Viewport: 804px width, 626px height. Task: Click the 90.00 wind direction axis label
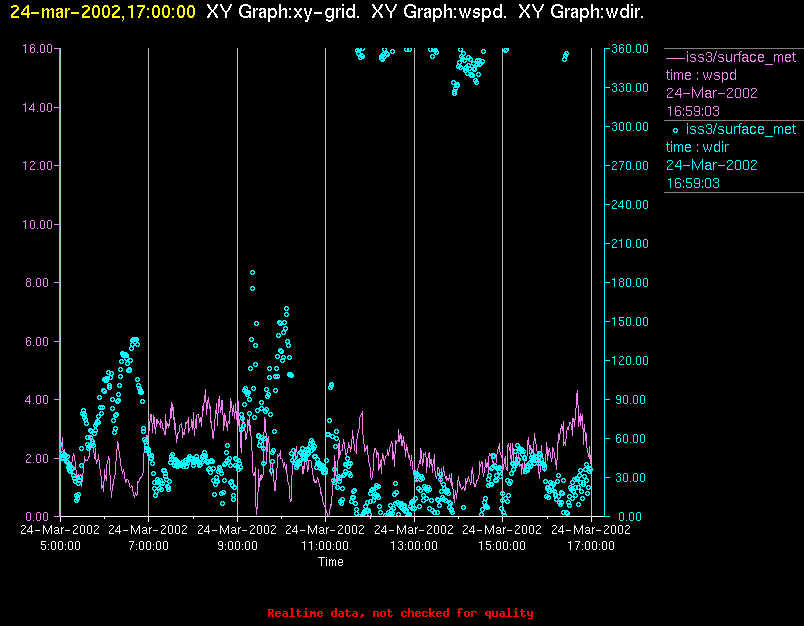tap(632, 399)
